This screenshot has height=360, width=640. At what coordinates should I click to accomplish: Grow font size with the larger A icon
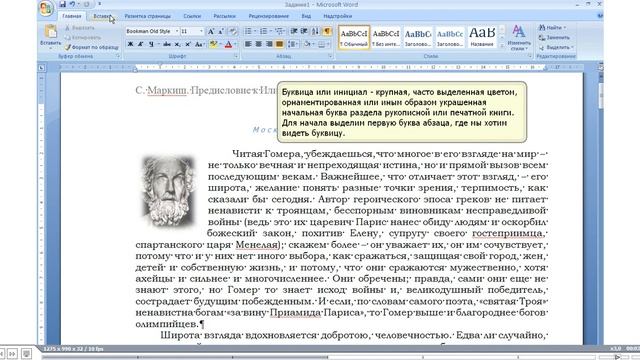(211, 31)
